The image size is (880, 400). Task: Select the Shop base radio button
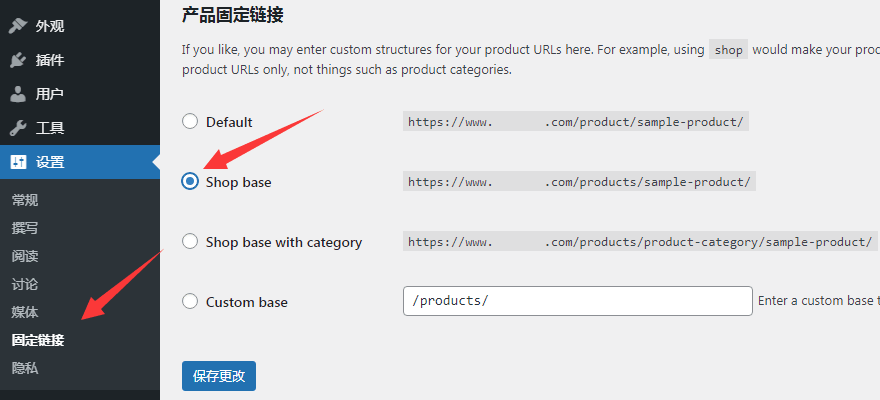click(x=190, y=182)
